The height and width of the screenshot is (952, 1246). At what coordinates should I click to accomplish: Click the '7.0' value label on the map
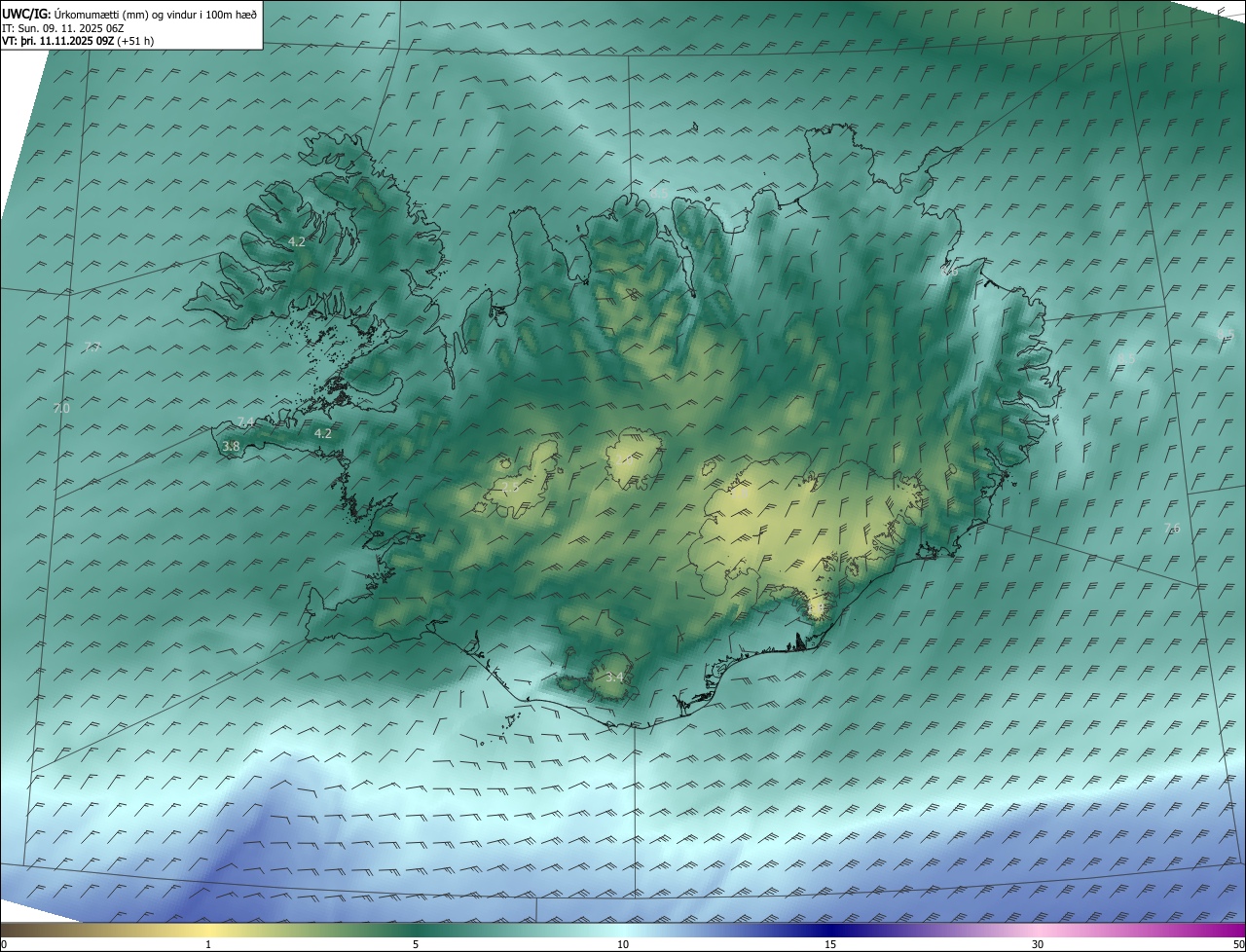61,409
